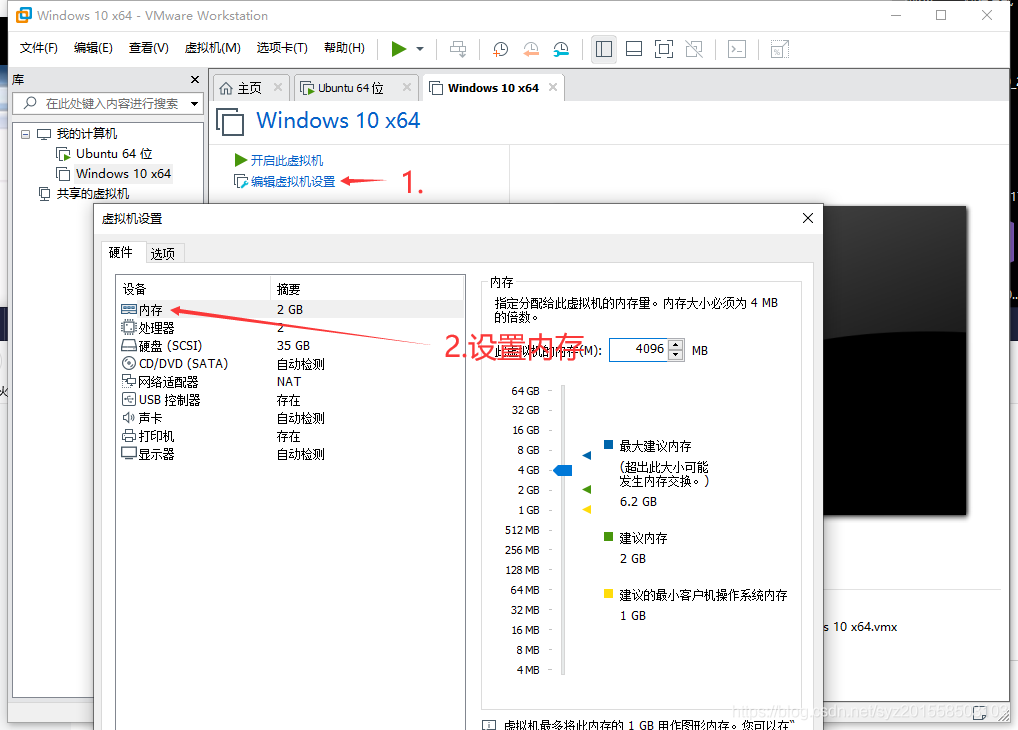The width and height of the screenshot is (1018, 730).
Task: Select the 硬盘 (SCSI) device row
Action: coord(290,346)
